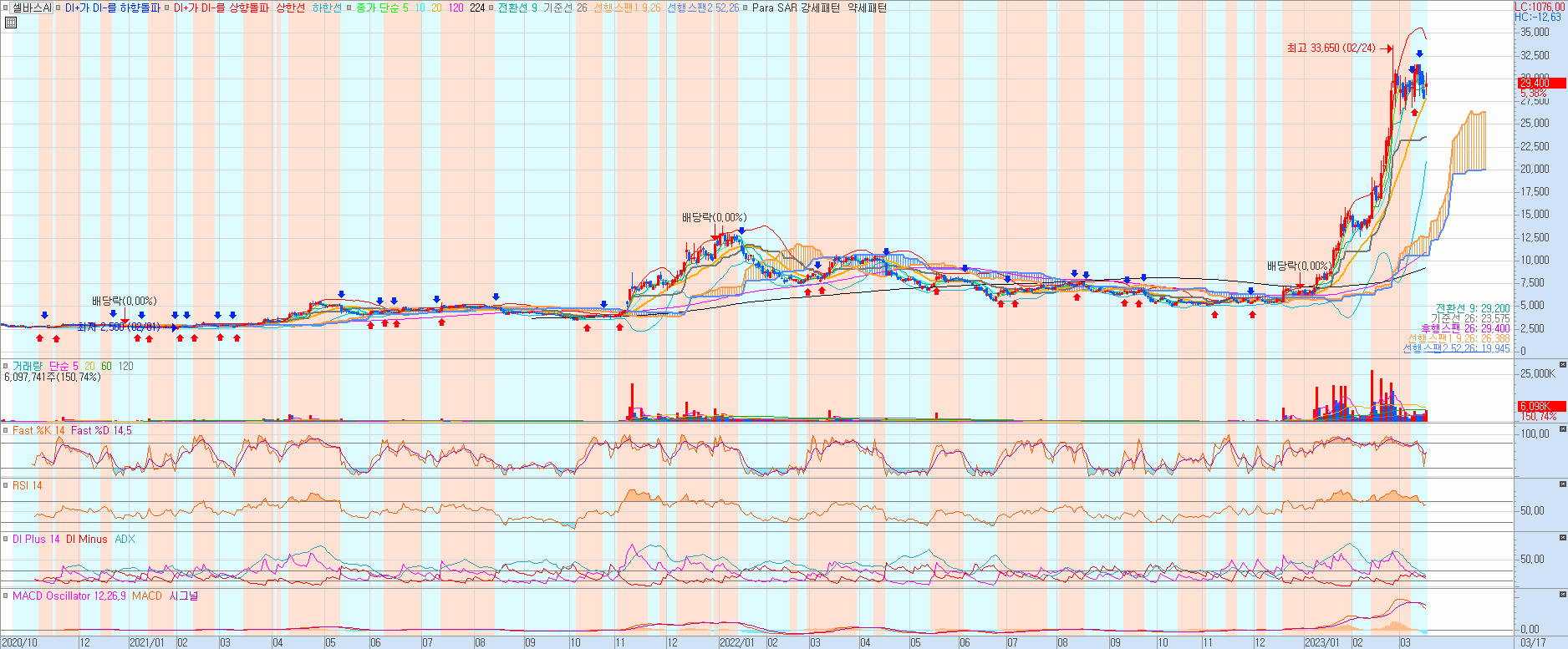Click the HC:-12,63 readout

pos(1537,17)
